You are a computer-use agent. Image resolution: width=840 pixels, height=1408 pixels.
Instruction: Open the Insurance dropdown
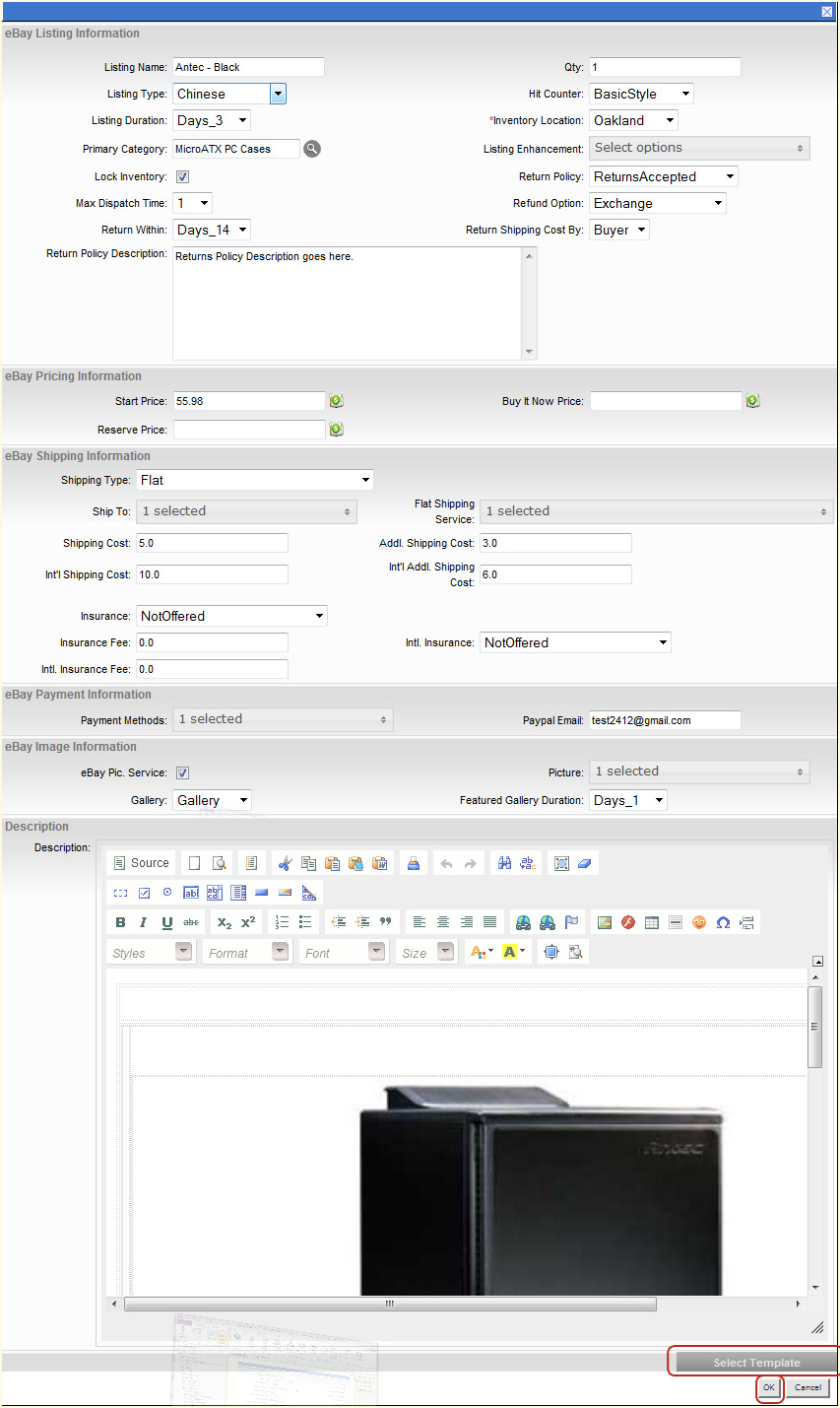[x=232, y=616]
